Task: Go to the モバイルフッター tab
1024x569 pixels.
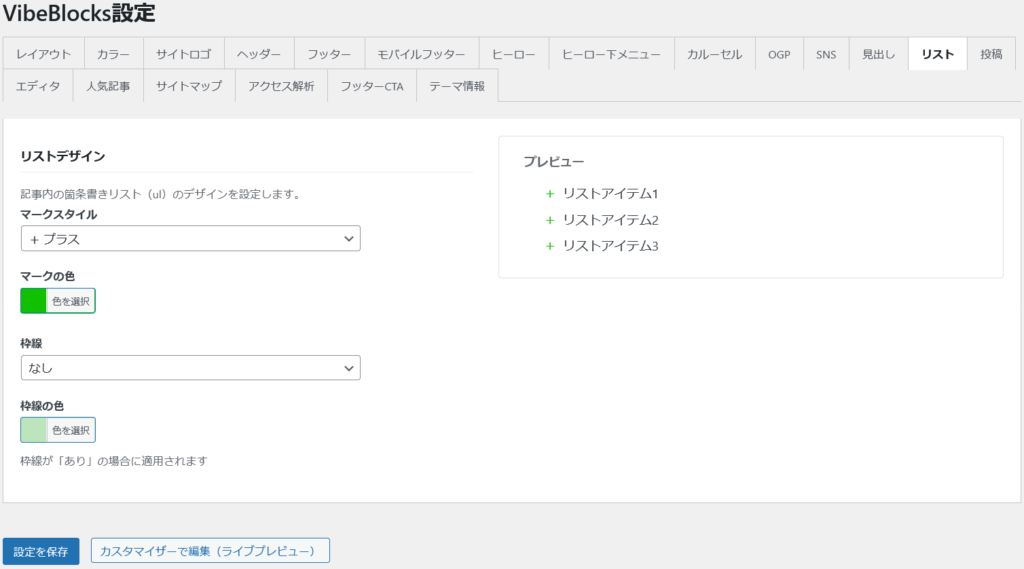Action: [x=421, y=54]
